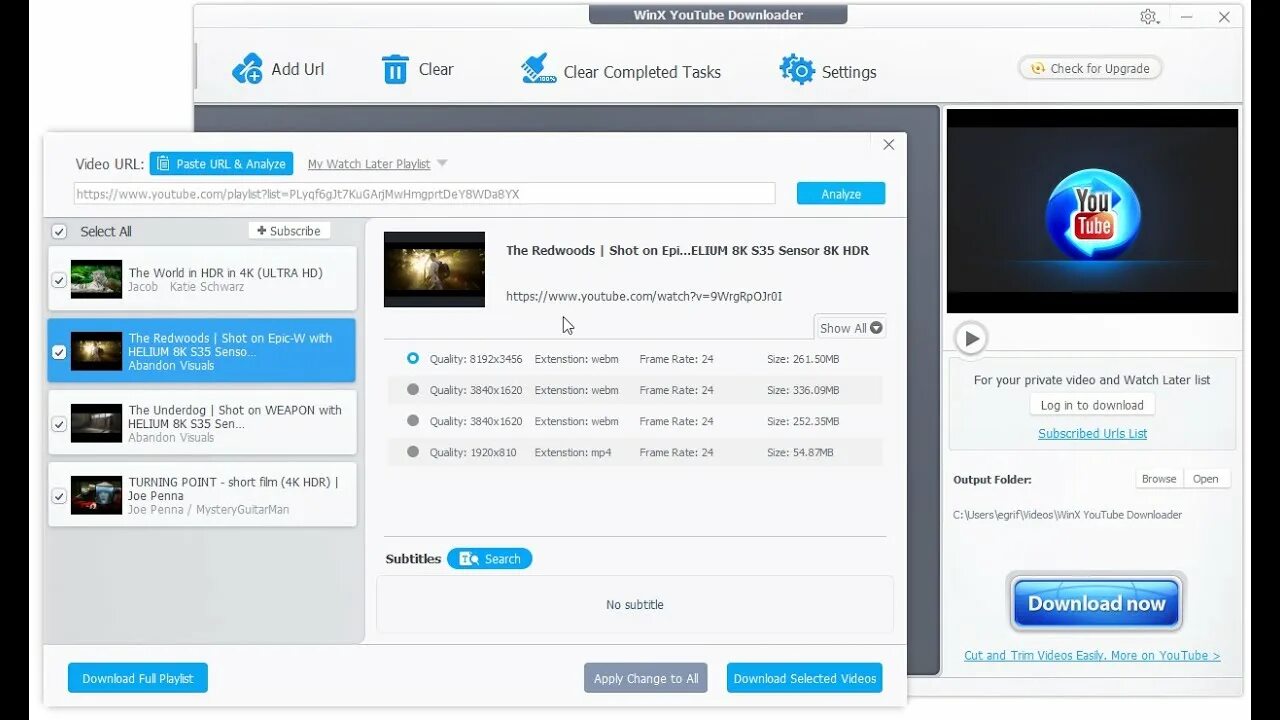Click Download Selected Videos

tap(805, 678)
